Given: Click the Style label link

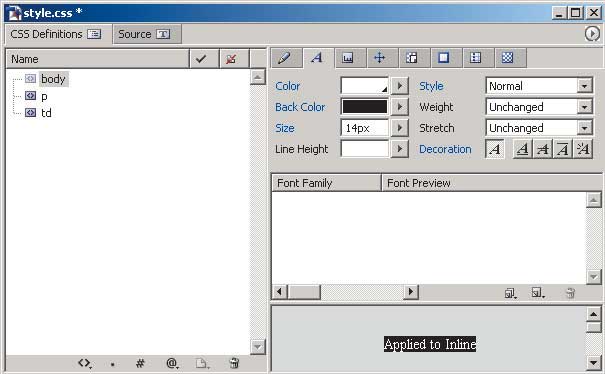Looking at the screenshot, I should pos(431,86).
